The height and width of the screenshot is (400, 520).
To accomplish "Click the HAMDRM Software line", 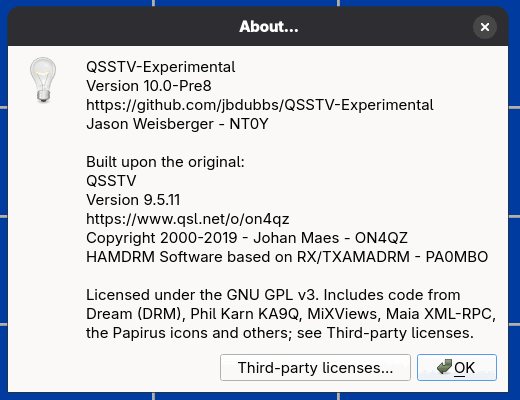I will click(x=287, y=257).
